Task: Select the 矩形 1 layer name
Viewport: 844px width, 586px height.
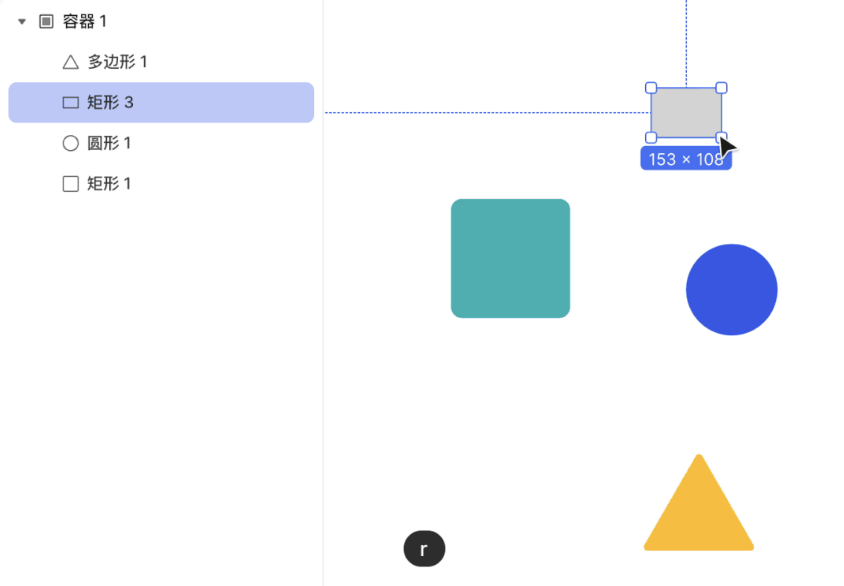Action: 109,184
